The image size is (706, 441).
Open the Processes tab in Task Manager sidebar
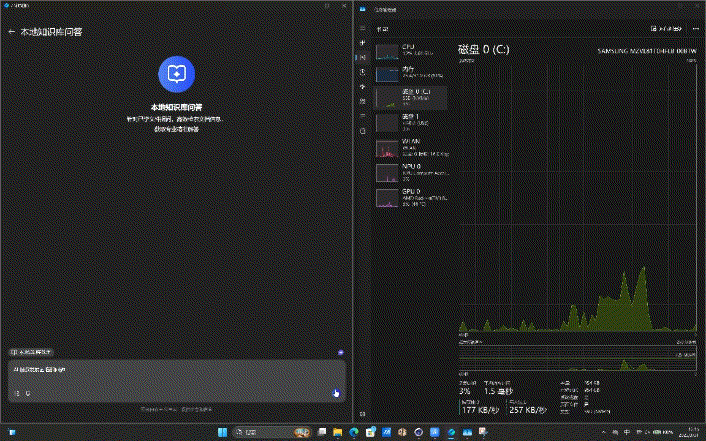[x=362, y=44]
